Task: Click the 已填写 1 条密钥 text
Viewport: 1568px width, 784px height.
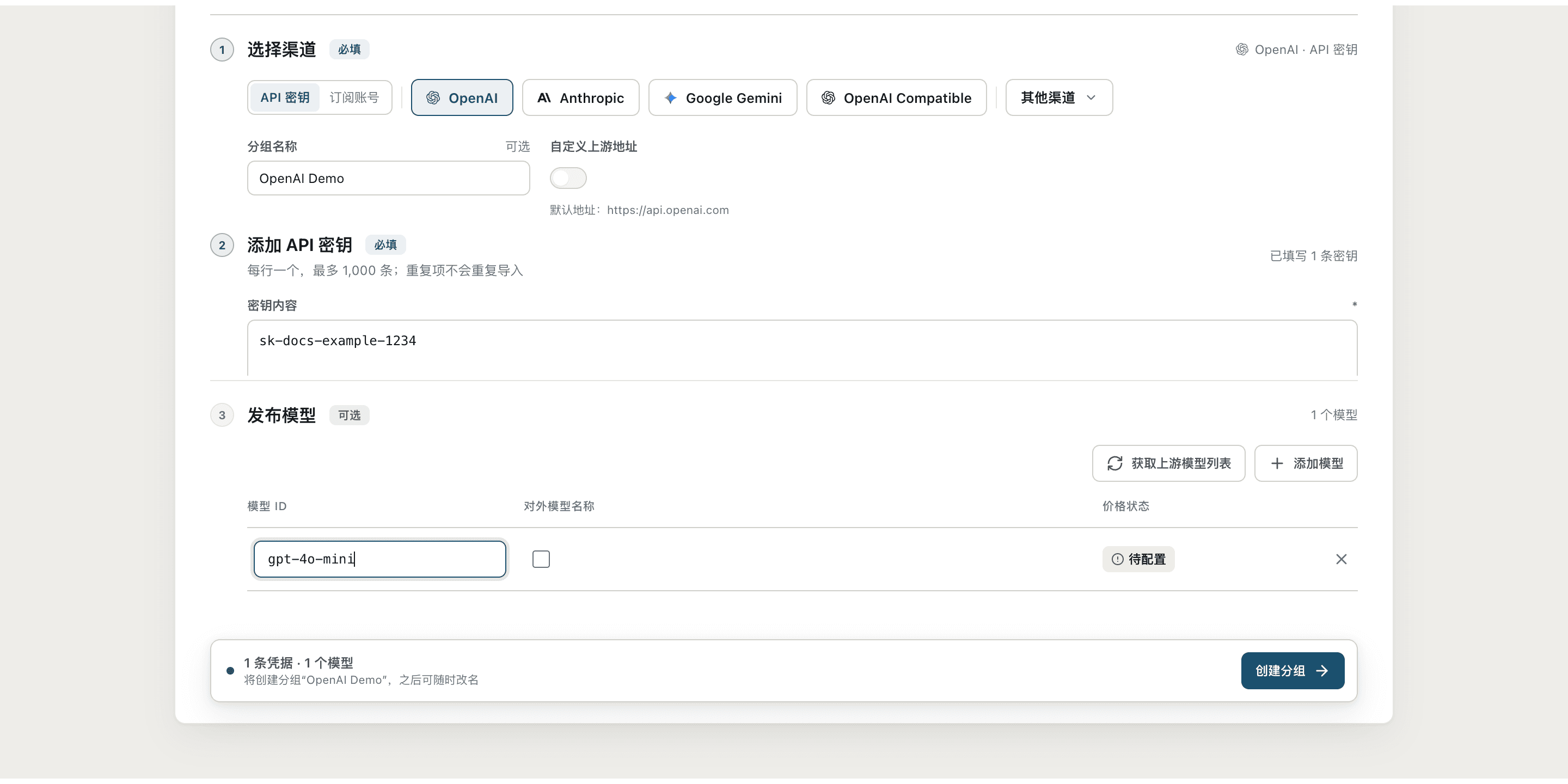Action: click(x=1314, y=256)
